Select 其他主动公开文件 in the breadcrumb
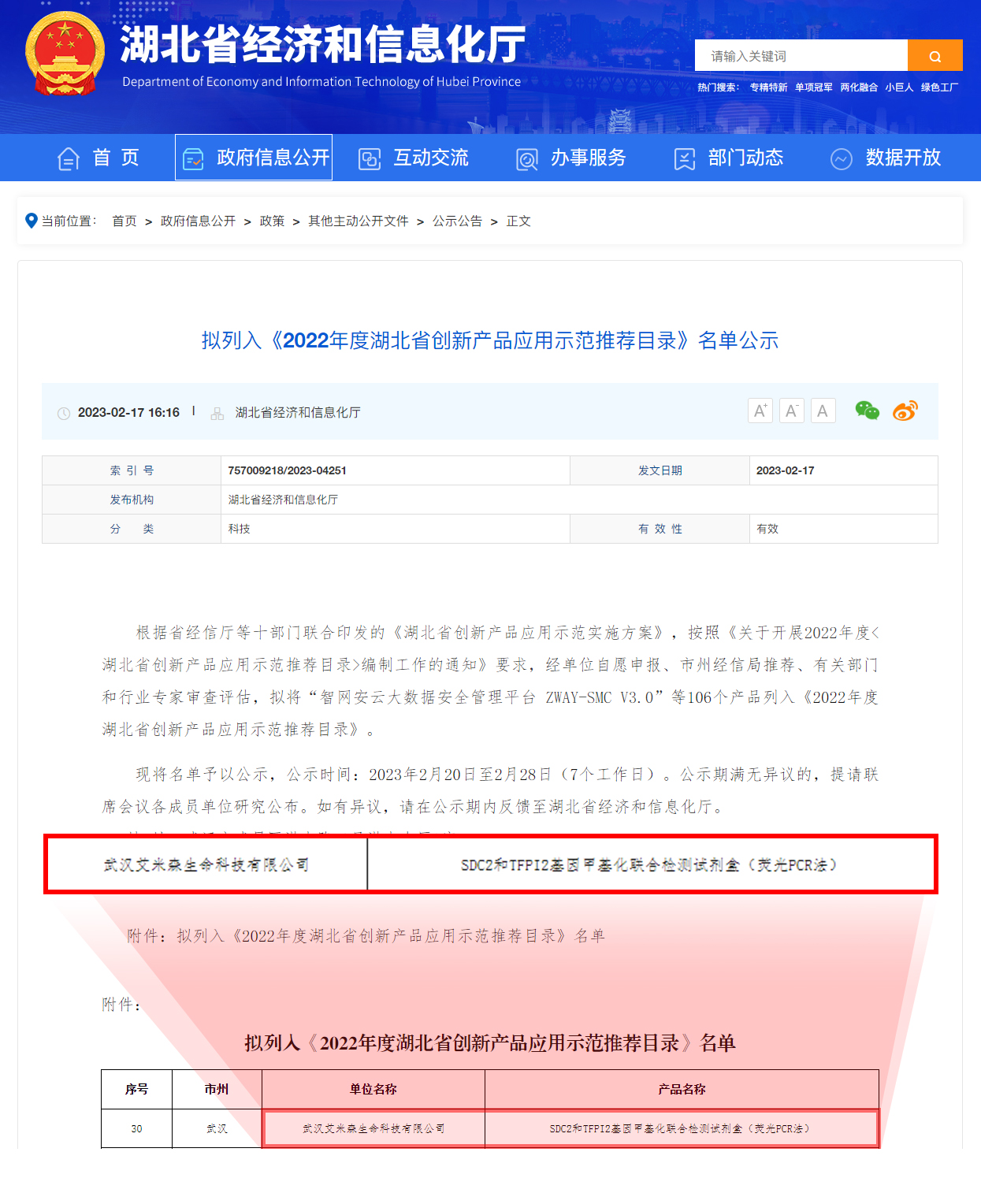Image resolution: width=981 pixels, height=1204 pixels. [x=359, y=221]
